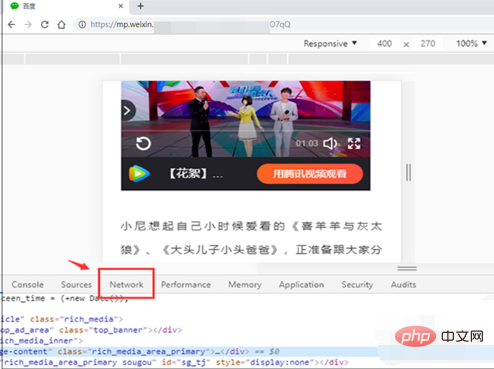Open the Audits tab
This screenshot has height=369, width=494.
click(x=404, y=285)
